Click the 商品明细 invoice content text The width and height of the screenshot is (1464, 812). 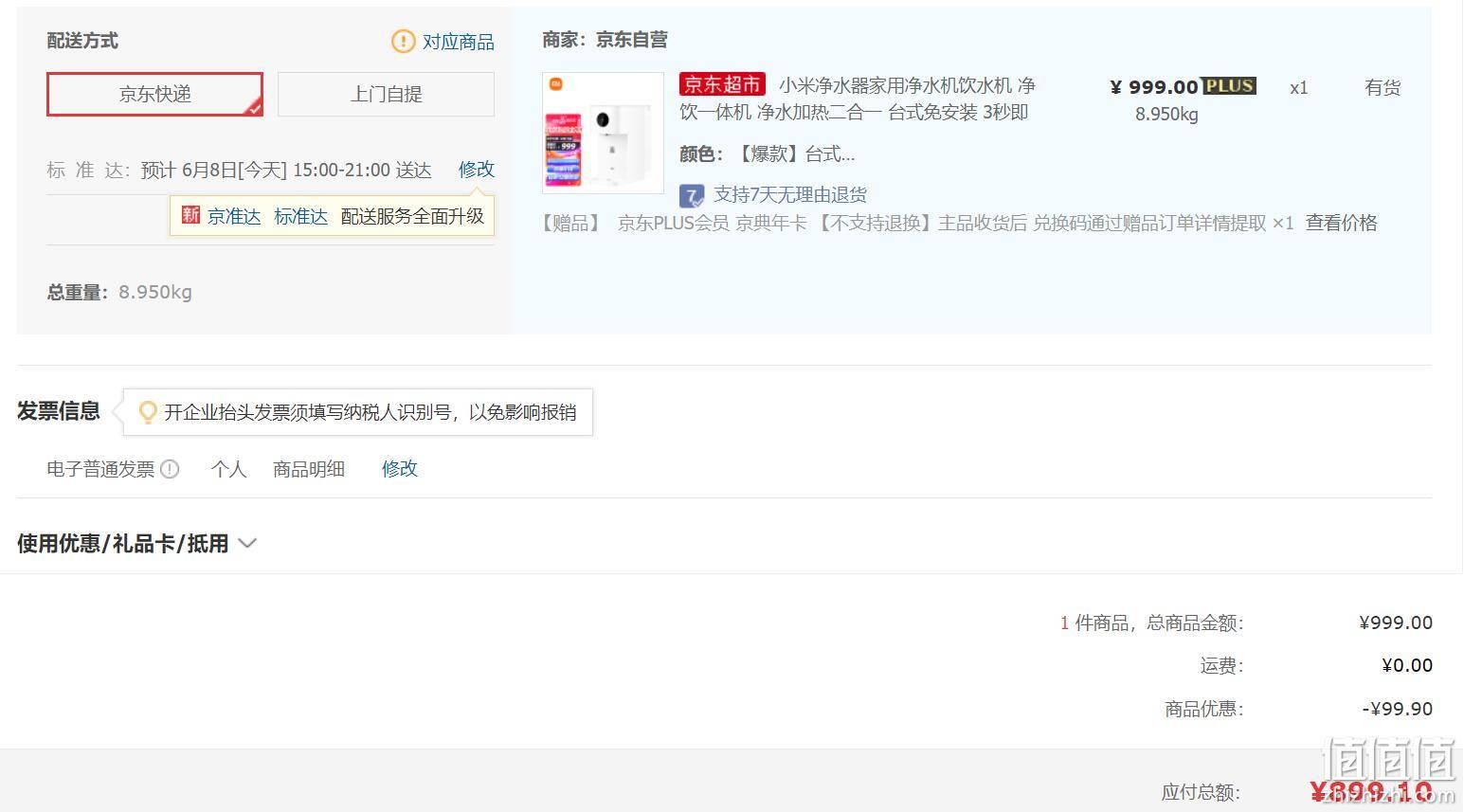point(309,469)
